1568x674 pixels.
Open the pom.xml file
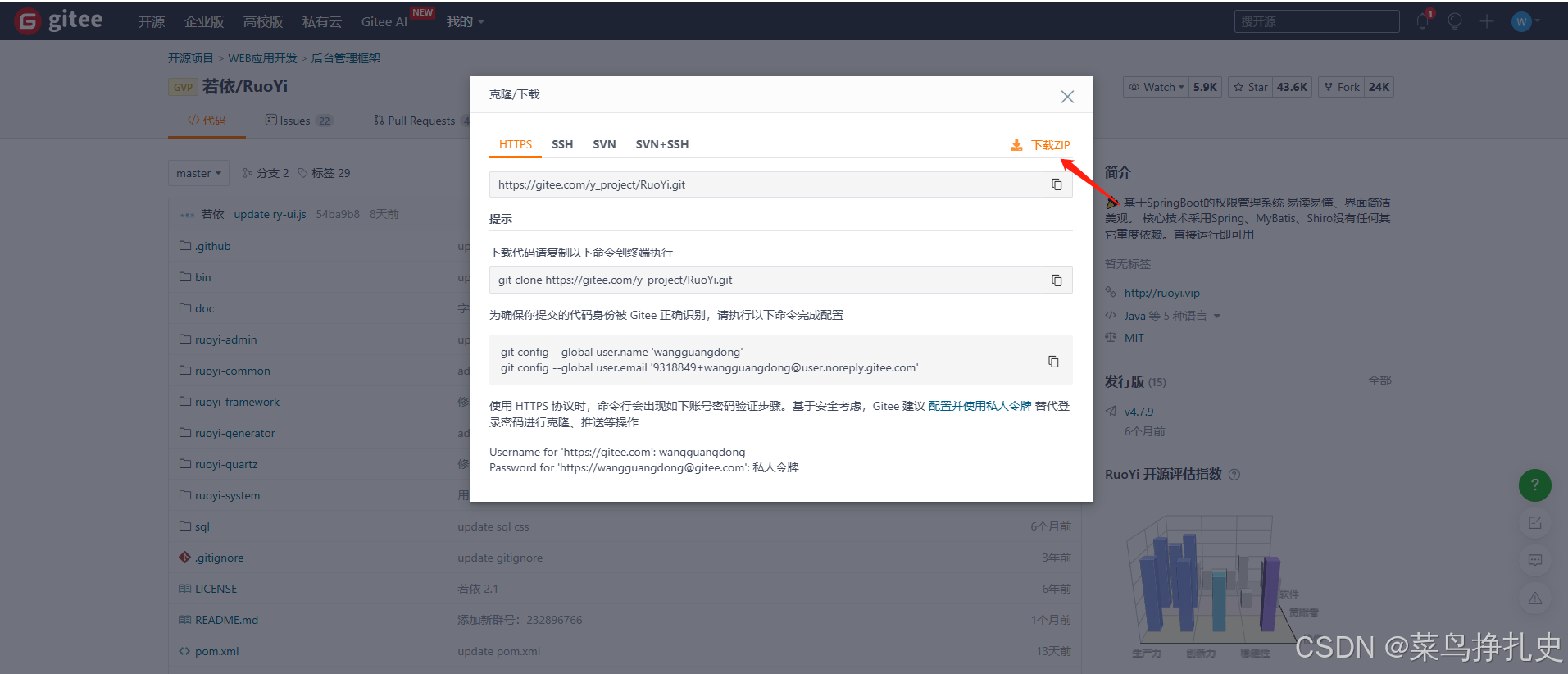216,651
